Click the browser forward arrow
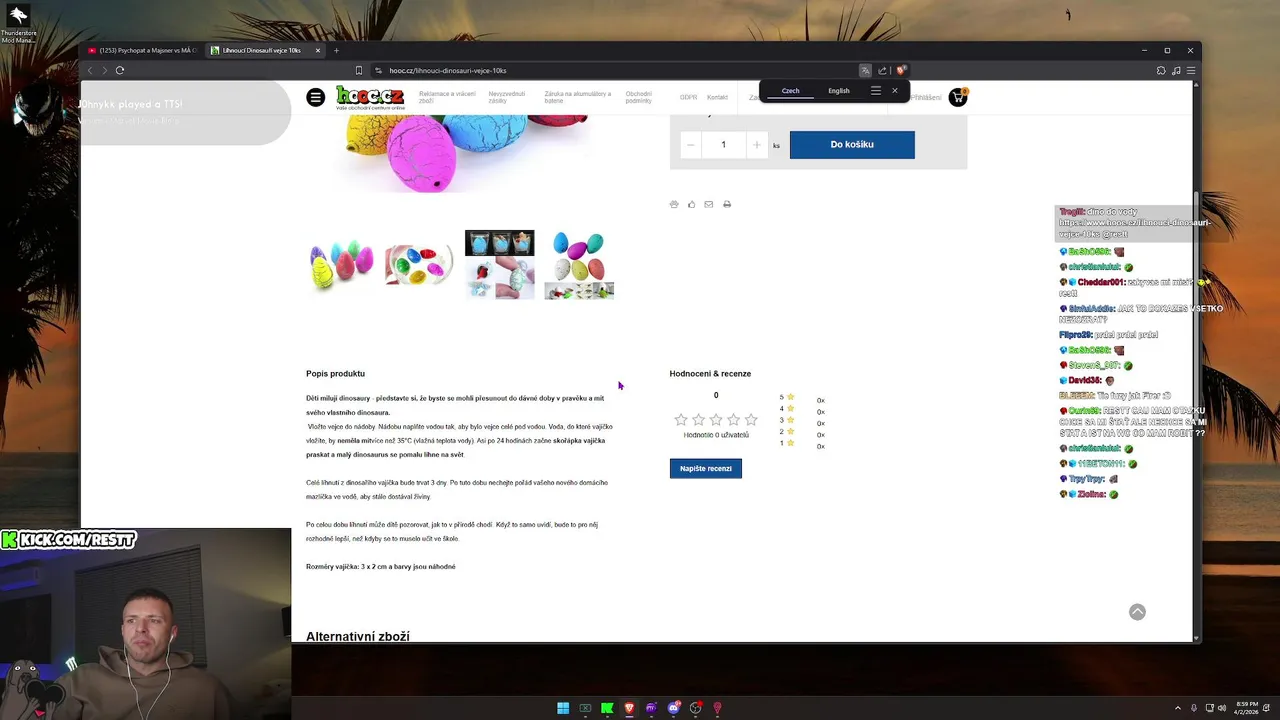Screen dimensions: 1280x720 104,70
